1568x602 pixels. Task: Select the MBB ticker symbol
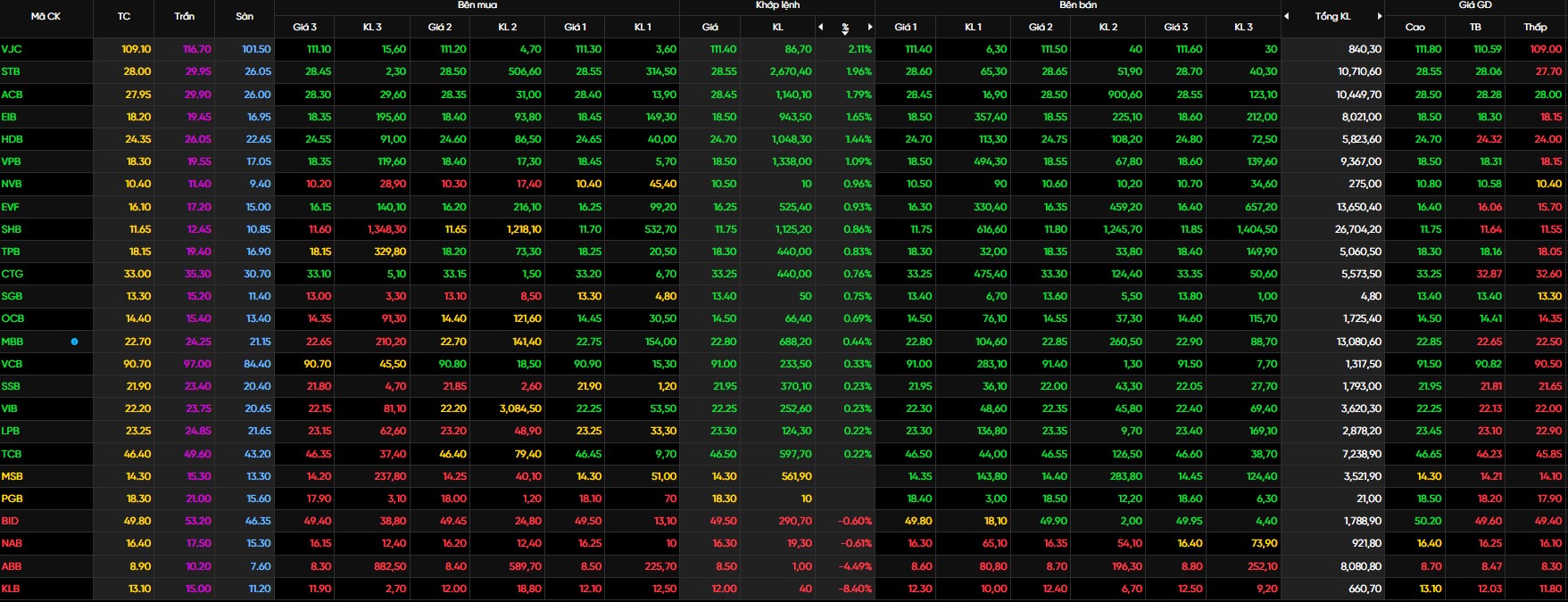coord(12,342)
